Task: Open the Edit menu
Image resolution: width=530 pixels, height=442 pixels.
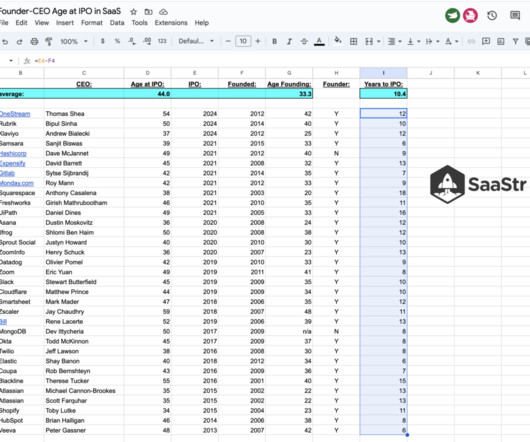Action: coord(21,23)
